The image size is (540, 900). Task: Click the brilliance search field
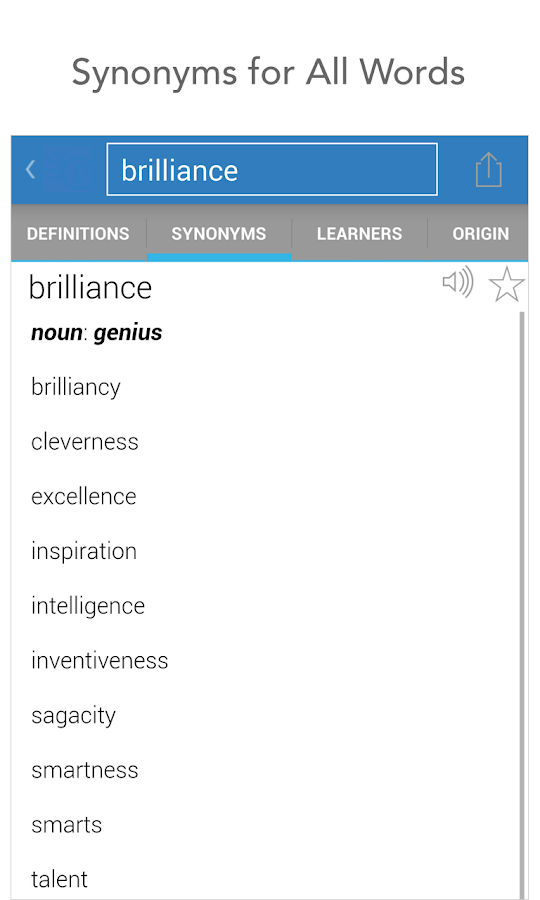272,169
